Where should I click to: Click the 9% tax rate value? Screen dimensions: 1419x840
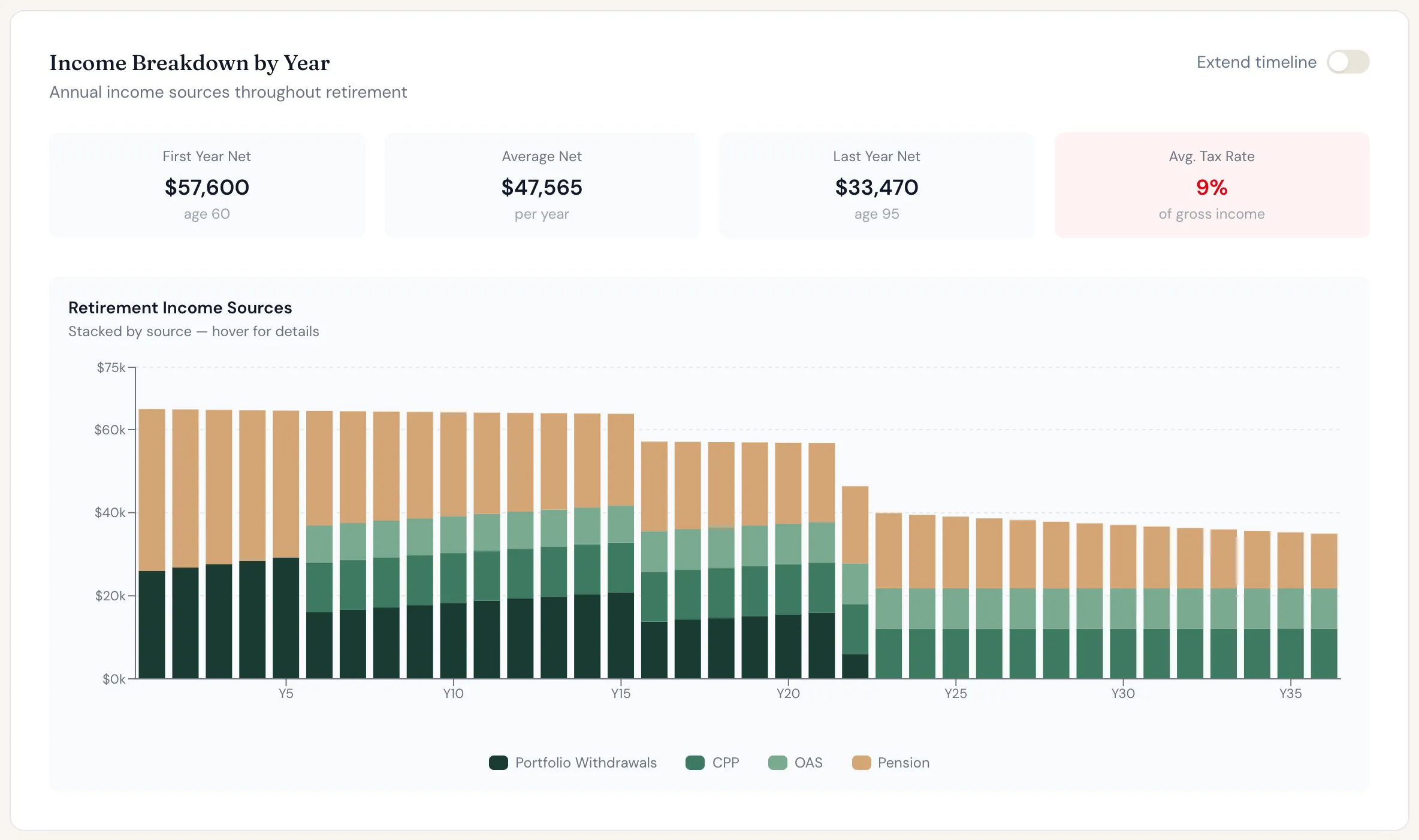tap(1212, 188)
